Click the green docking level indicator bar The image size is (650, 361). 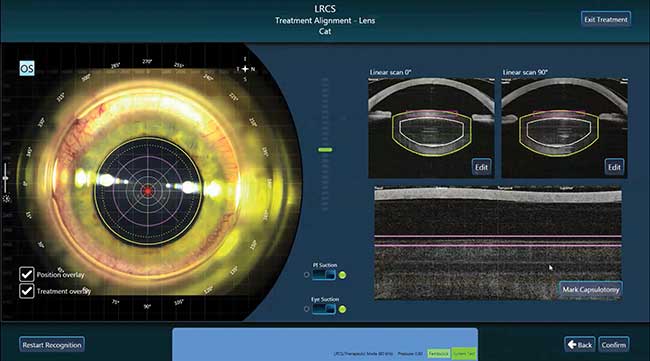pos(325,150)
